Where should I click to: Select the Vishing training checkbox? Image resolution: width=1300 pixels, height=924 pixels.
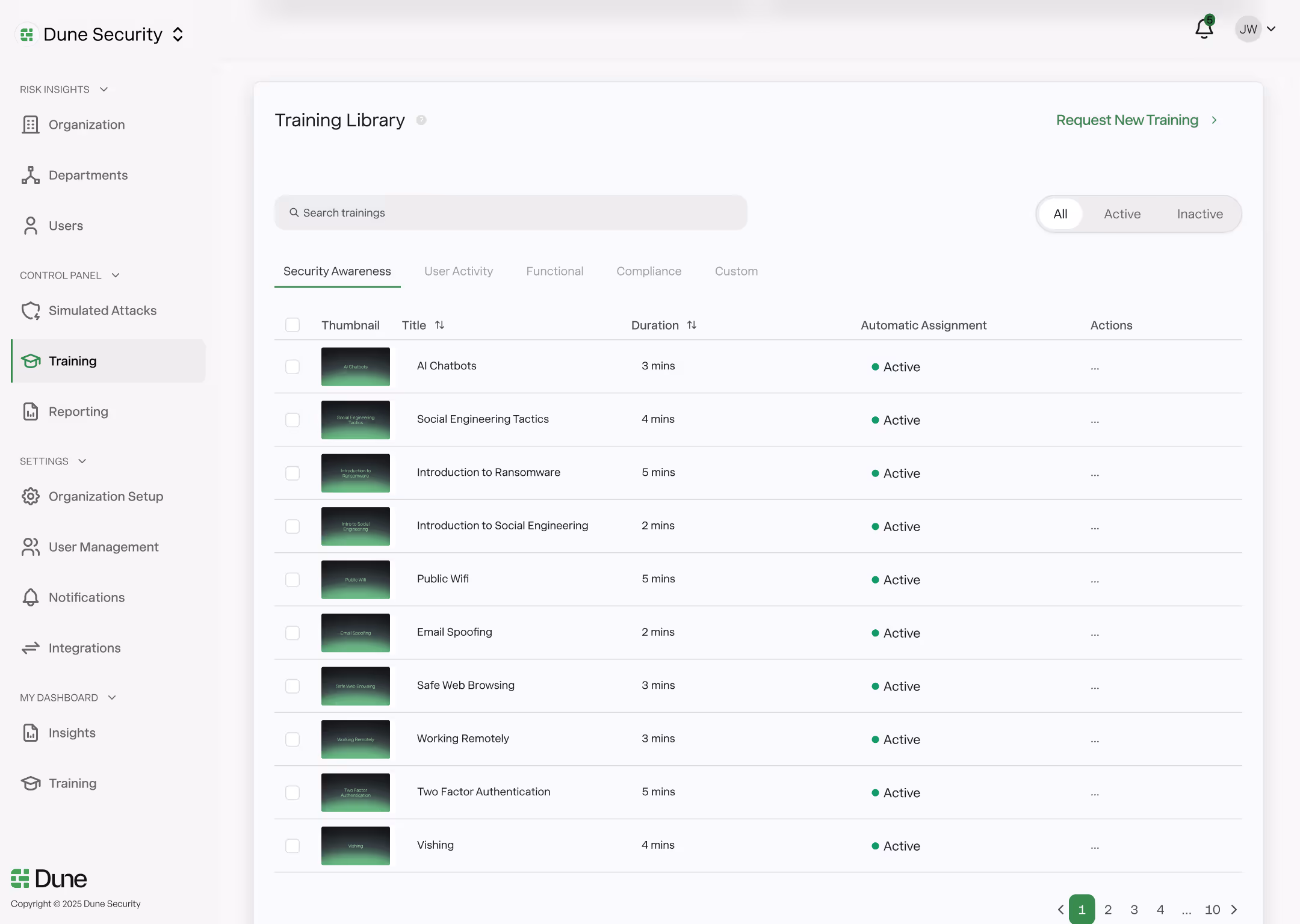292,846
